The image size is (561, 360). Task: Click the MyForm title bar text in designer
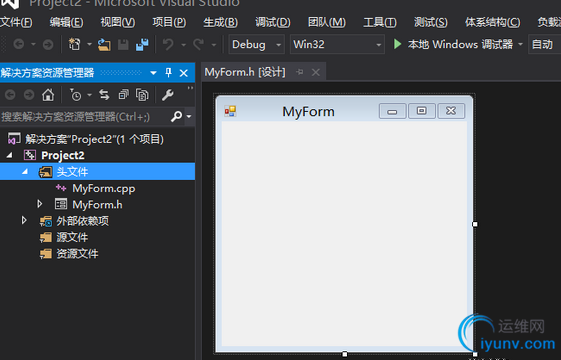tap(308, 111)
